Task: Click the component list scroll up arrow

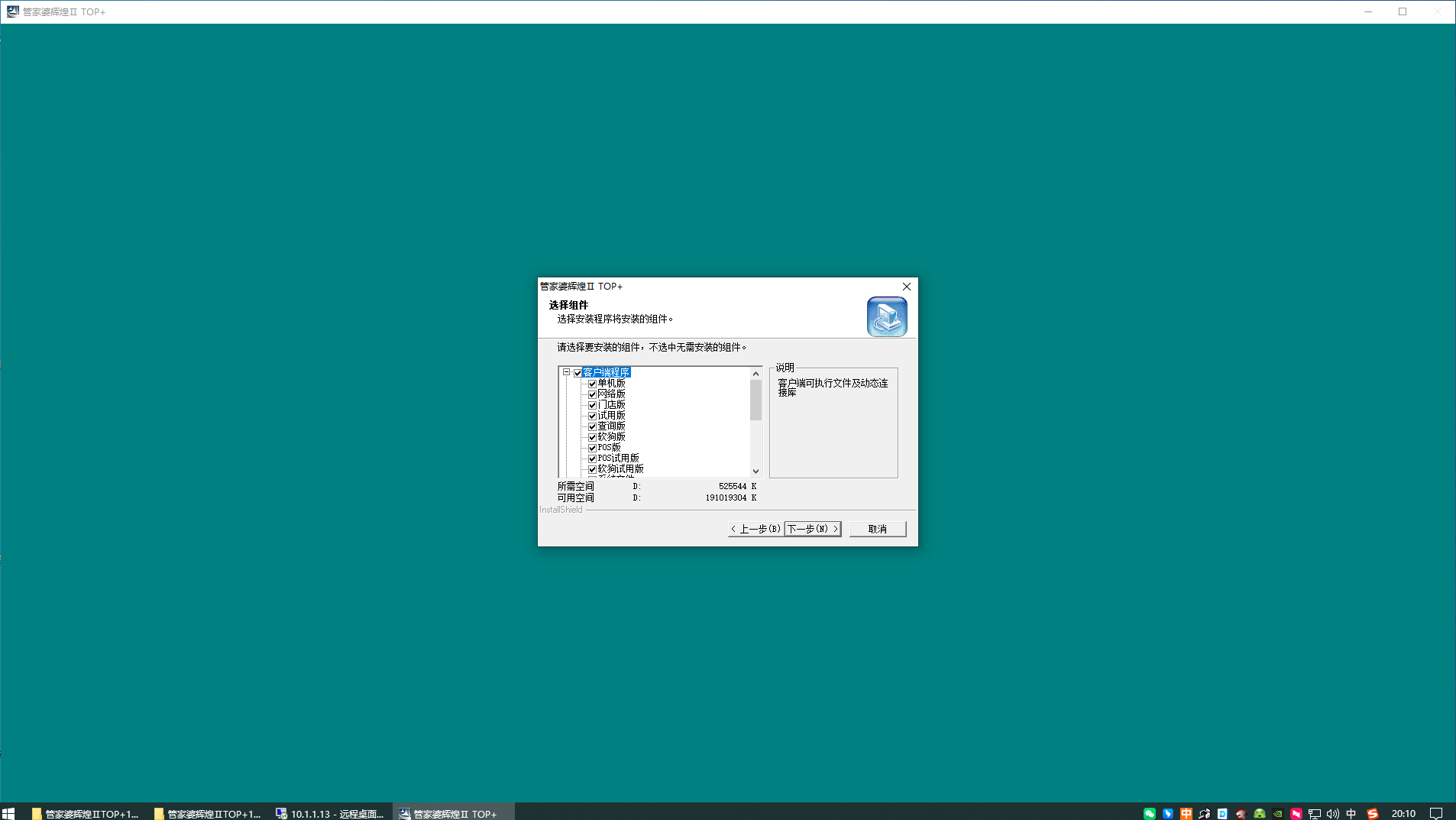Action: [756, 374]
